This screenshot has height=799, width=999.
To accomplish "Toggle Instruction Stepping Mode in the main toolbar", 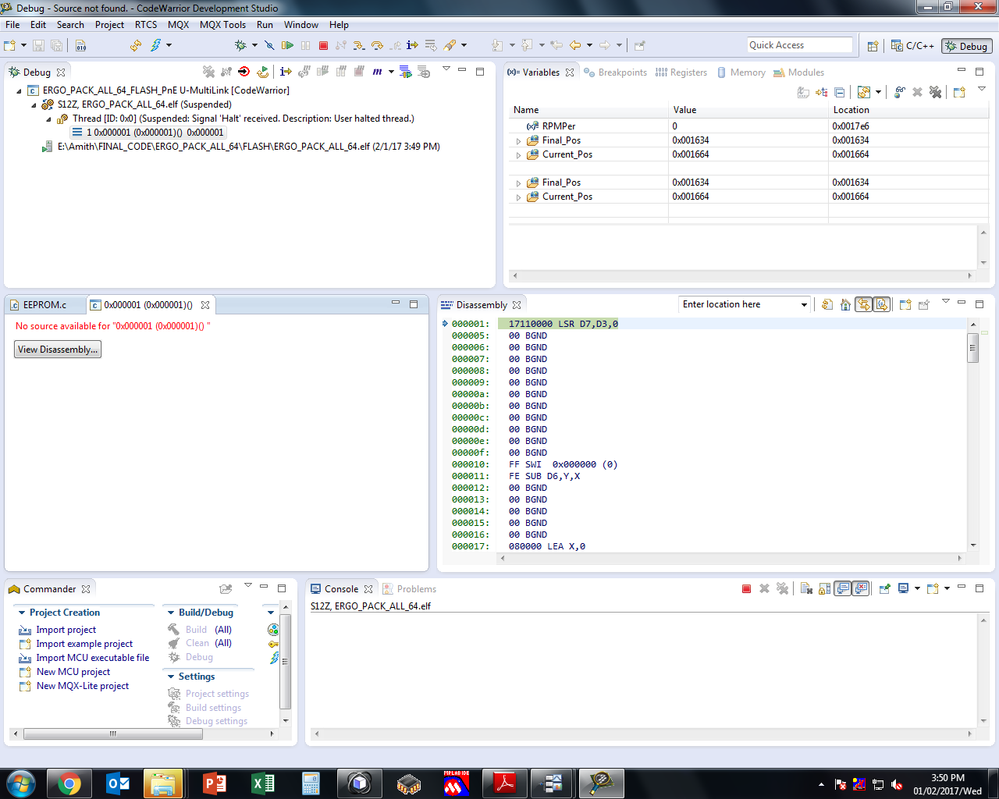I will 413,45.
